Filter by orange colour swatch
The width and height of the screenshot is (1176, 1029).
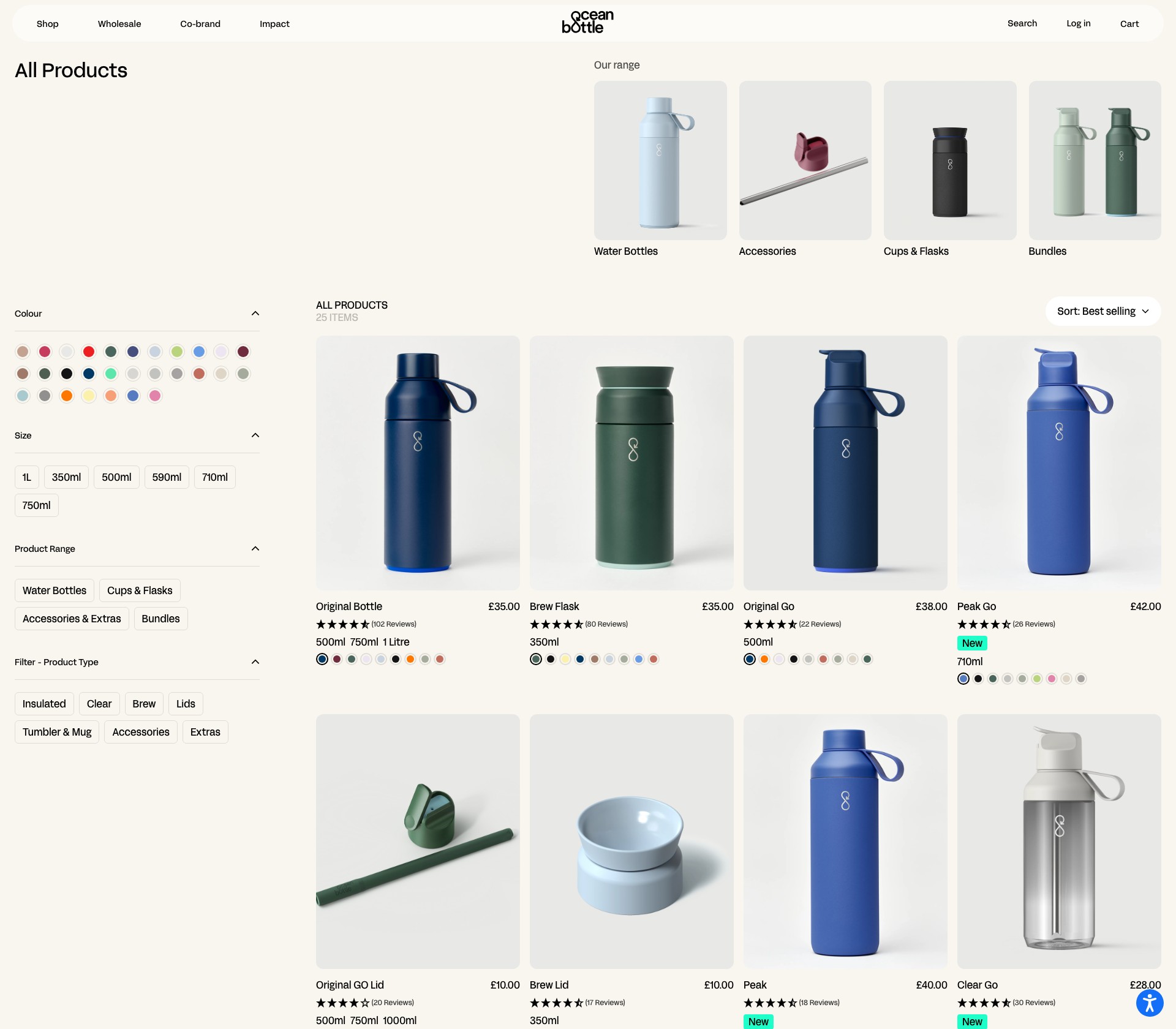[x=67, y=396]
